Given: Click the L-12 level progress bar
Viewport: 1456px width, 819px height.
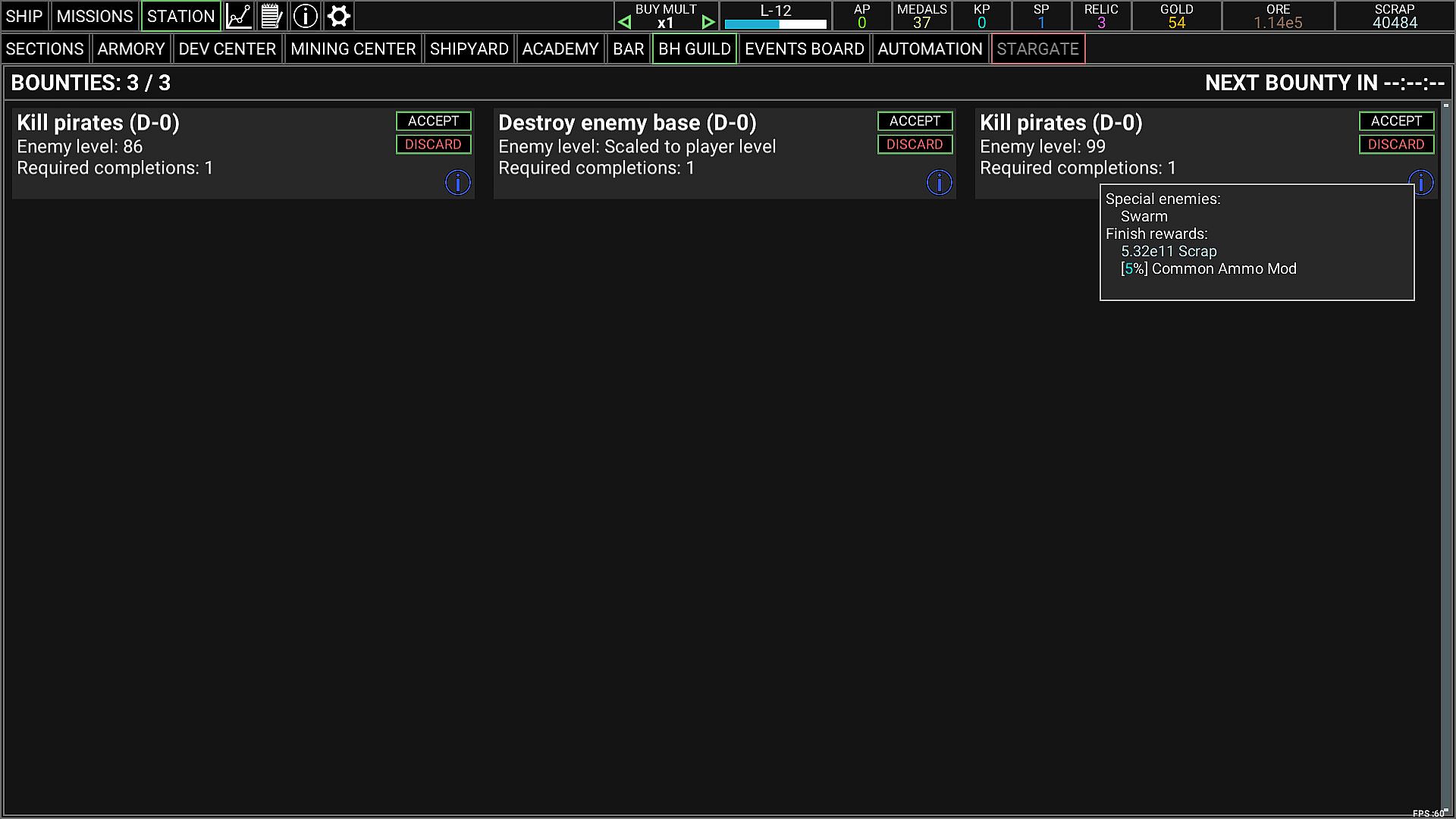Looking at the screenshot, I should 775,24.
